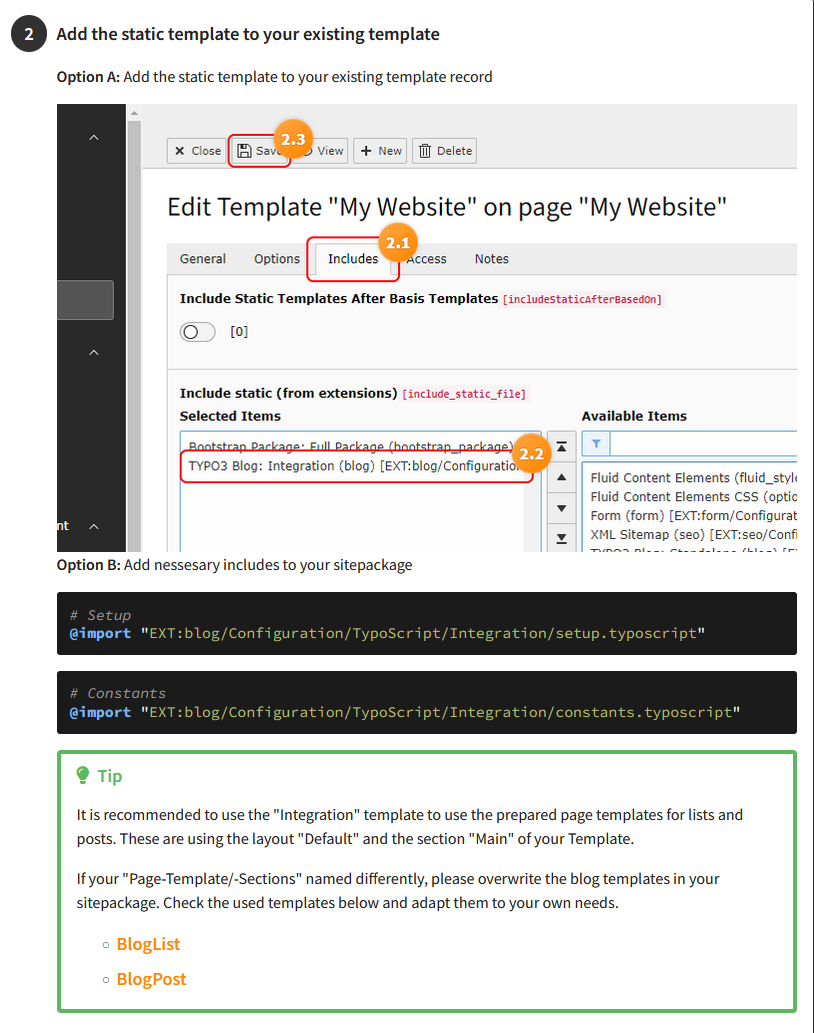
Task: Choose Fluid Content Elements (fluid_style available item
Action: pyautogui.click(x=693, y=478)
